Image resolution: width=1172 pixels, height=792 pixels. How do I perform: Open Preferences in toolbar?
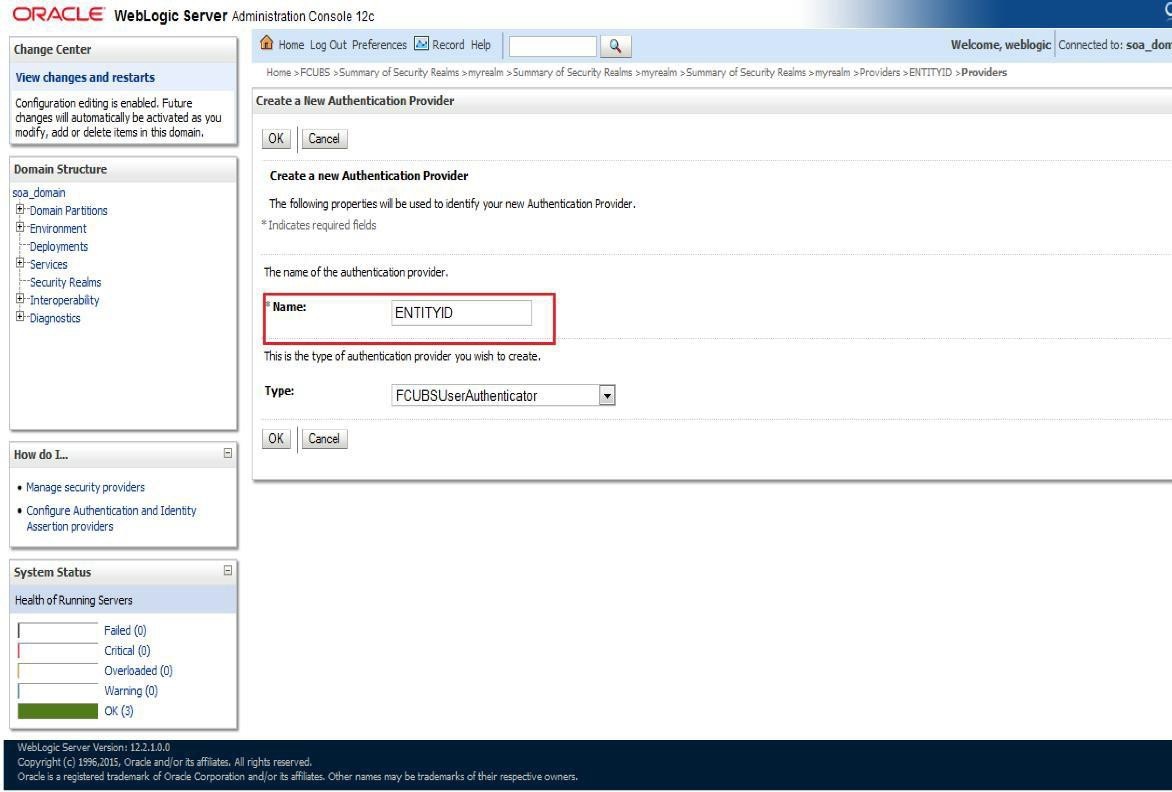pyautogui.click(x=379, y=45)
